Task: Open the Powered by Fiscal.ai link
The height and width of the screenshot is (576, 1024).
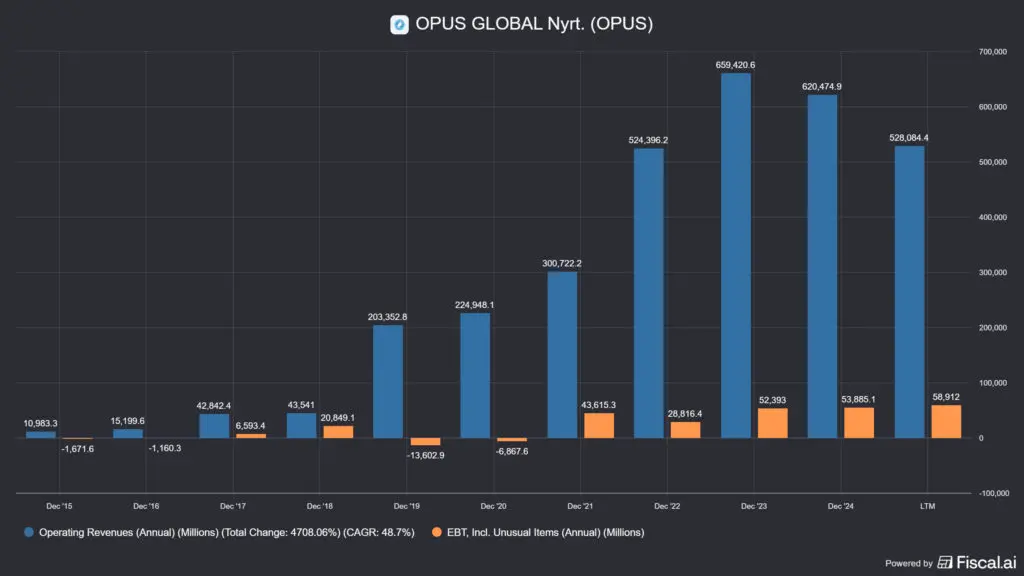Action: (x=951, y=562)
